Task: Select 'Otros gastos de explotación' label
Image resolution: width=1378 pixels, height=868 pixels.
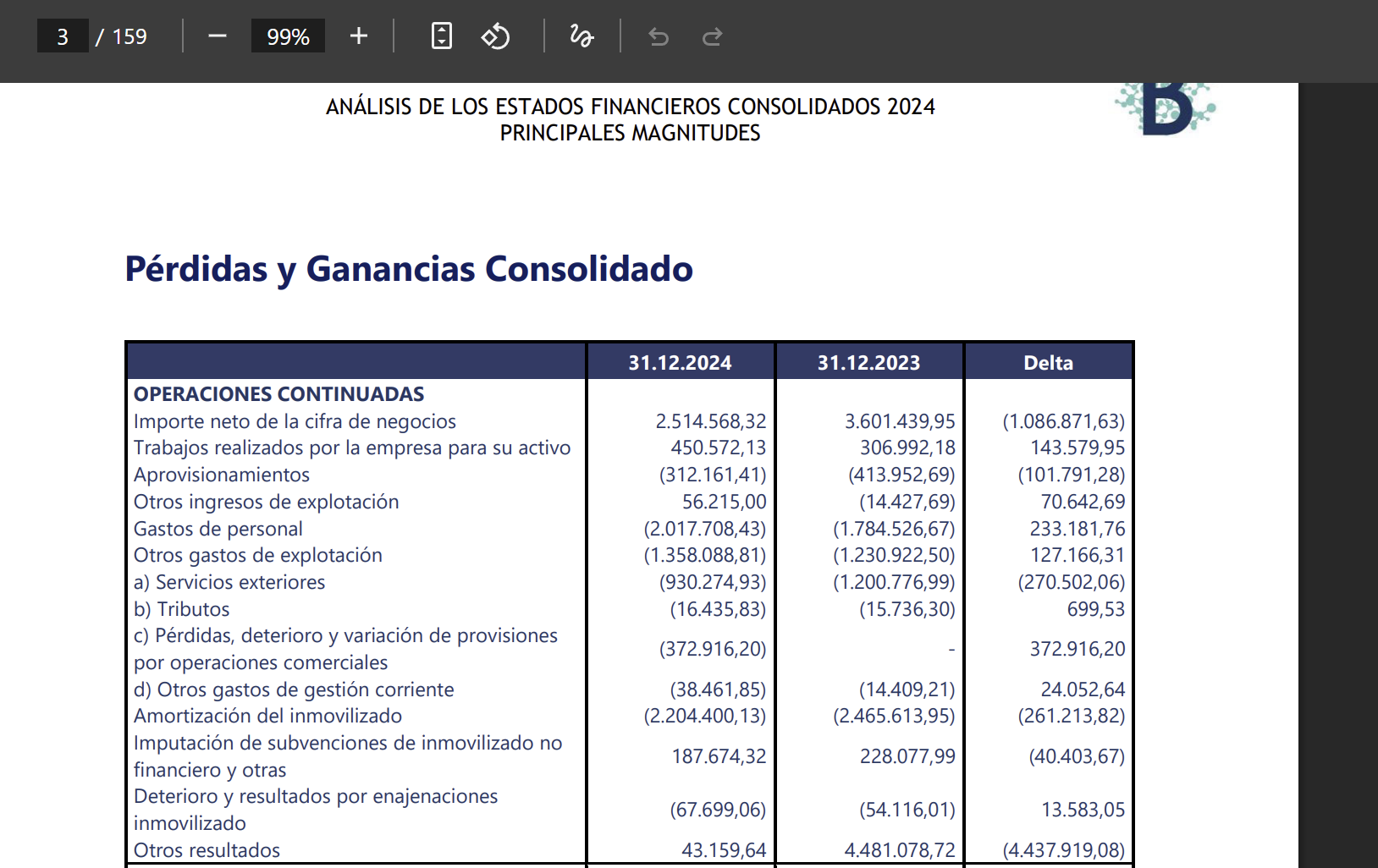Action: (x=258, y=555)
